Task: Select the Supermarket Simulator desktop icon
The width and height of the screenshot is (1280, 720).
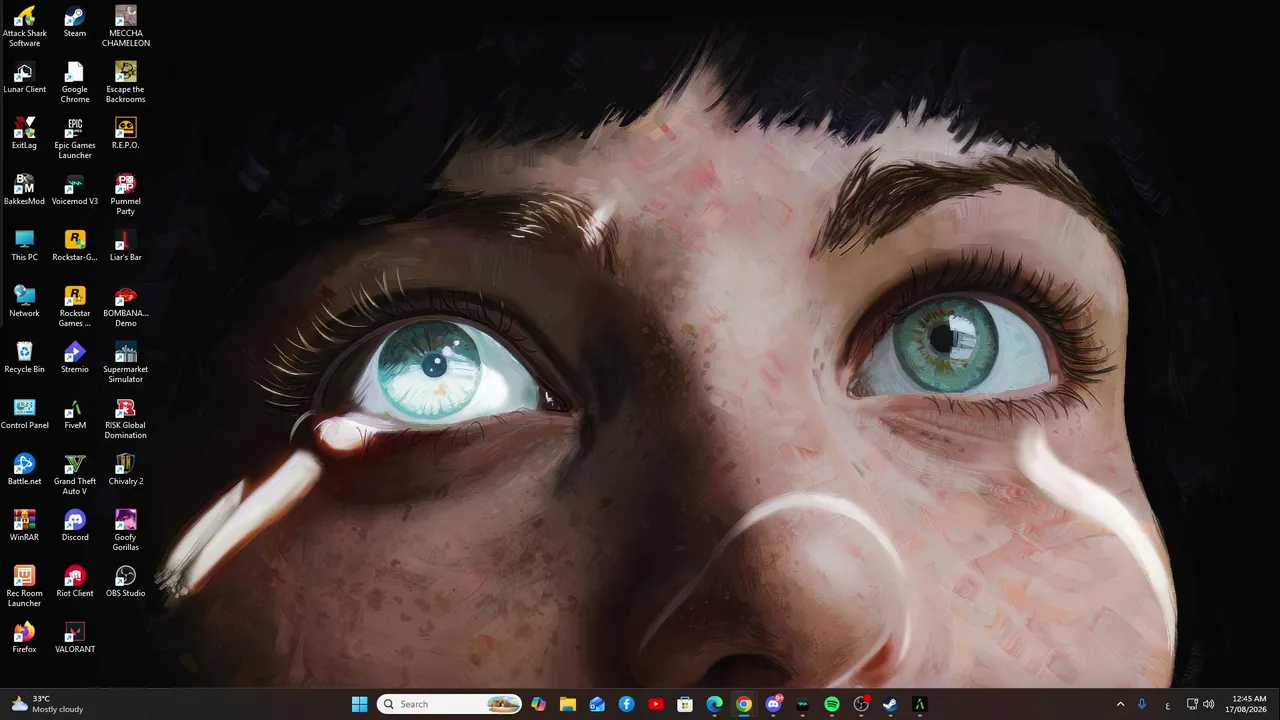Action: click(126, 362)
